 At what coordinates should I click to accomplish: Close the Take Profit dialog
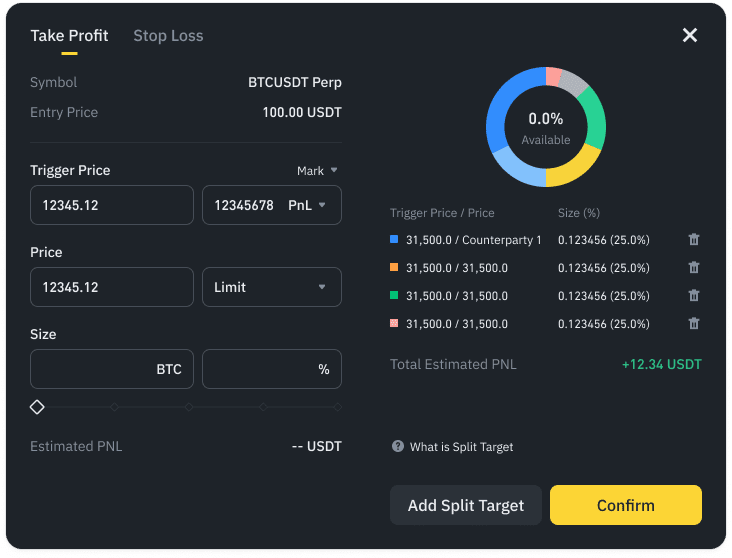(690, 35)
